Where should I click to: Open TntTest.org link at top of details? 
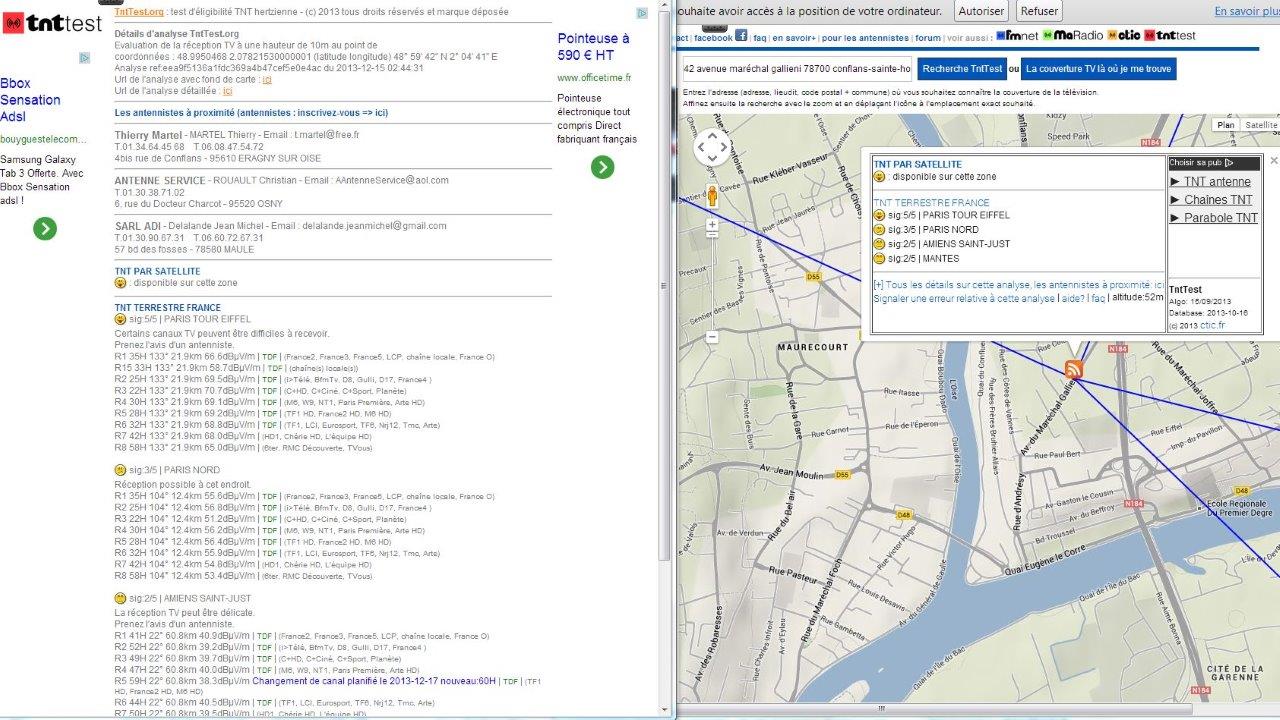coord(139,12)
